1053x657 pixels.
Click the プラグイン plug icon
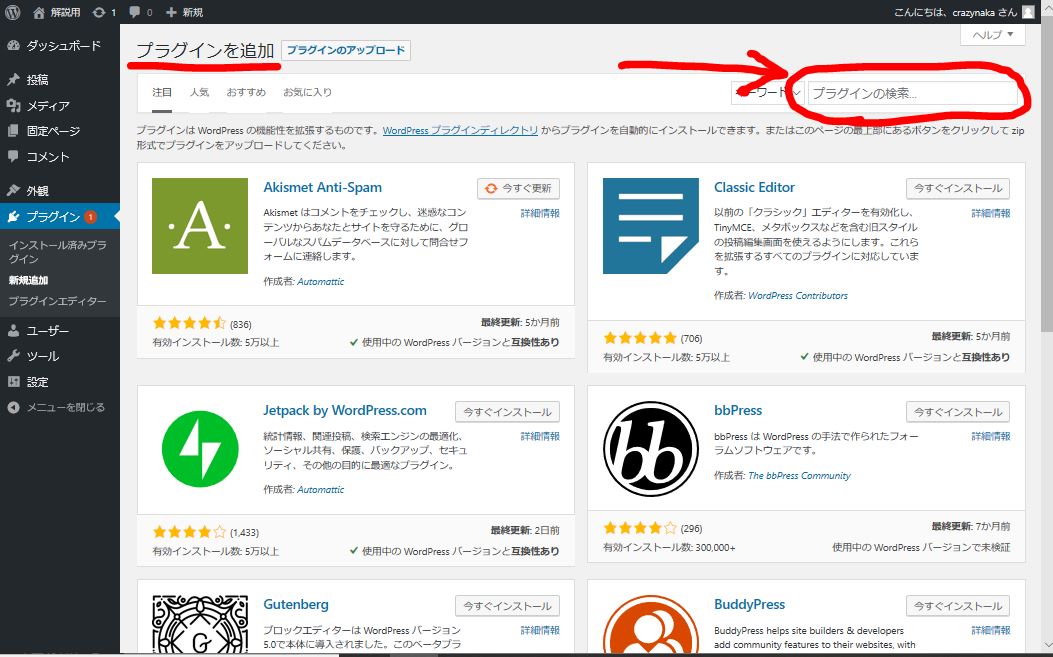point(13,216)
